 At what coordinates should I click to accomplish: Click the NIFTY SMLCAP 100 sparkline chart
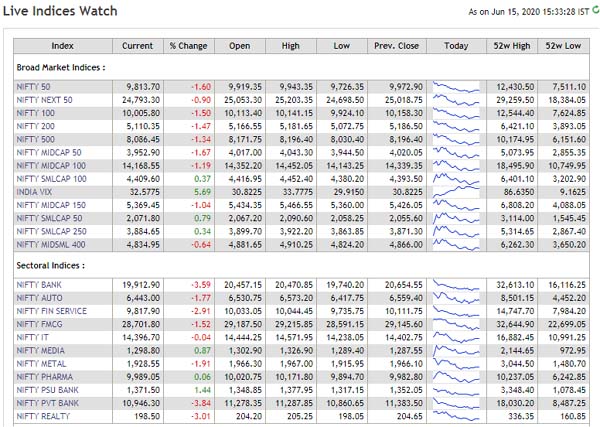[456, 179]
